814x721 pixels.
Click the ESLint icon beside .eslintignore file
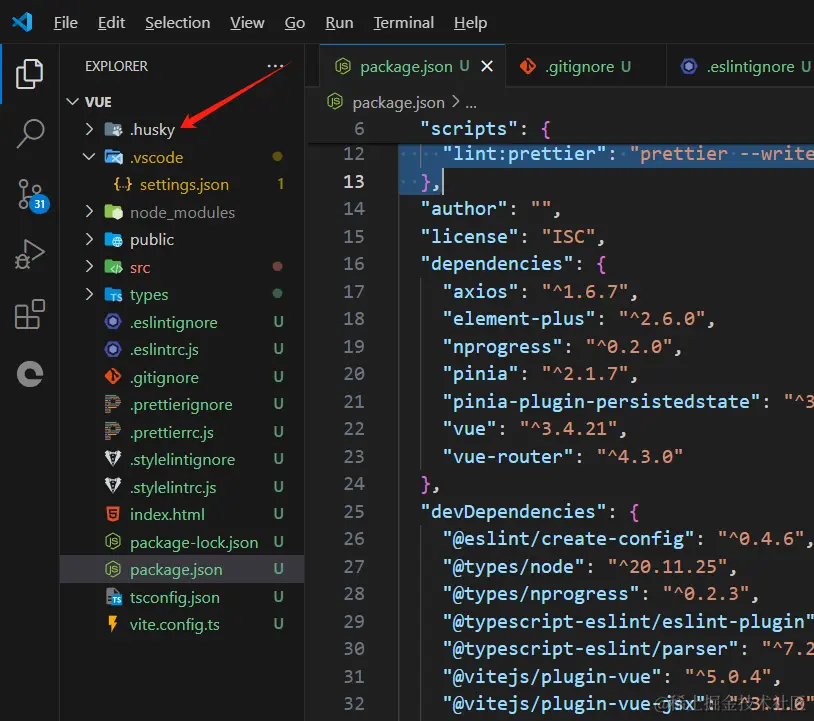click(x=113, y=322)
